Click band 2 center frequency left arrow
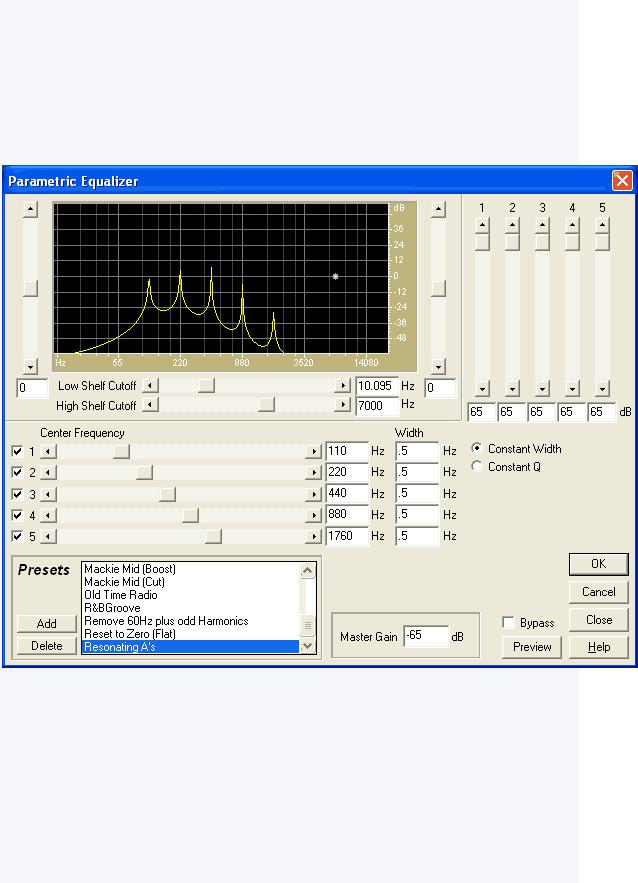The image size is (638, 883). click(x=49, y=472)
